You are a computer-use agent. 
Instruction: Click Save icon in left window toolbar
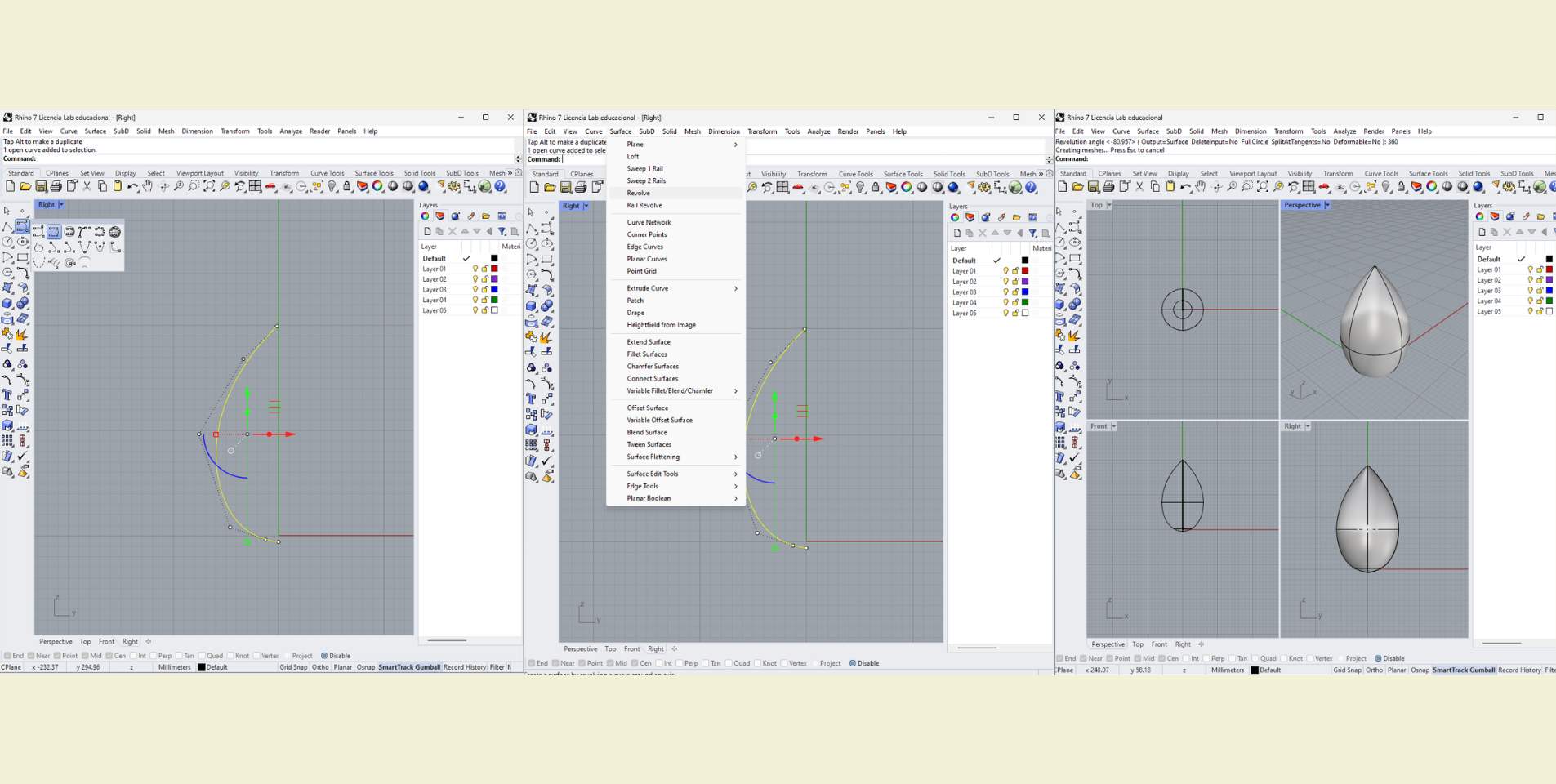click(x=41, y=187)
